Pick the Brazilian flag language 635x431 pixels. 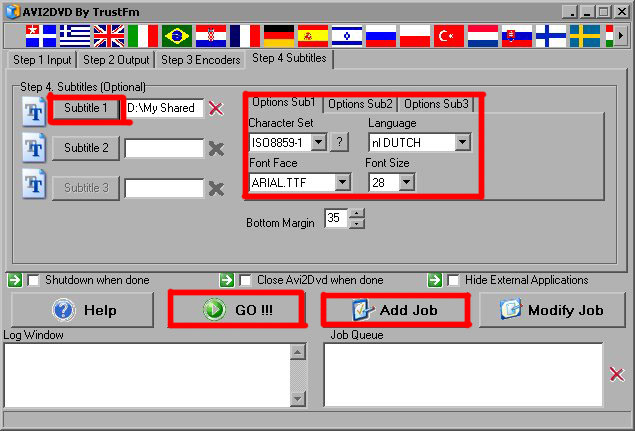click(x=177, y=36)
